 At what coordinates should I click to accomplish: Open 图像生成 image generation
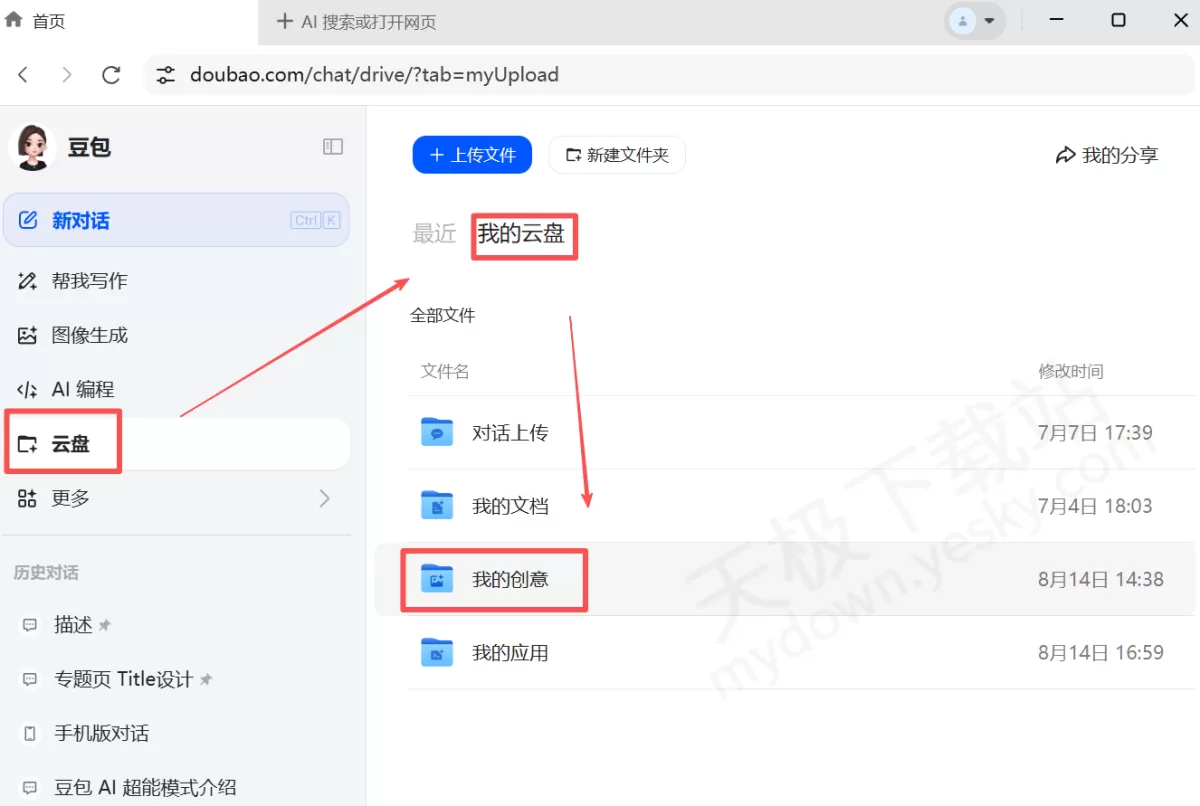point(176,335)
